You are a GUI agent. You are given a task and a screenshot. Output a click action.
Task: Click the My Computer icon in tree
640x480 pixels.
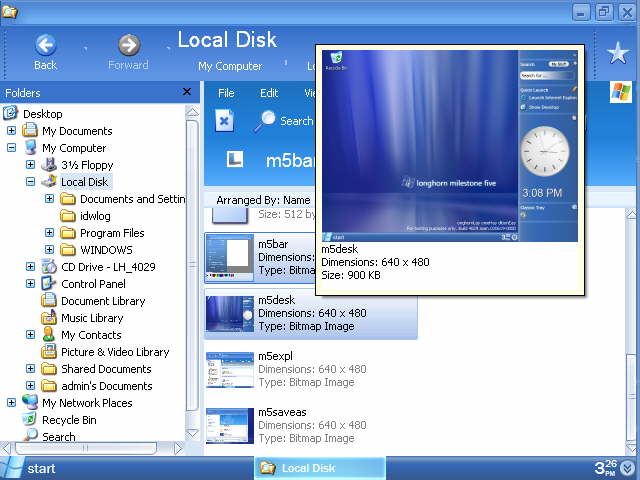(30, 147)
